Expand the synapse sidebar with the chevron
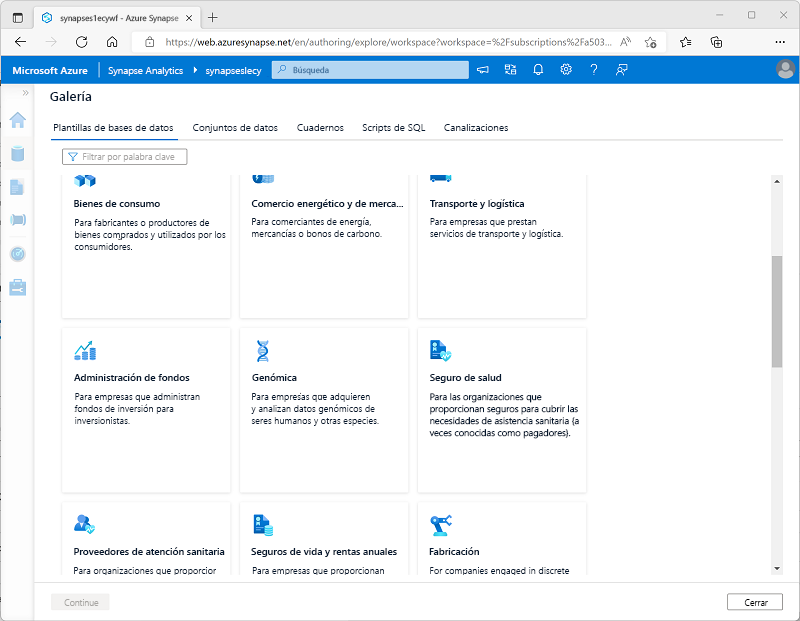The height and width of the screenshot is (621, 800). [x=26, y=92]
